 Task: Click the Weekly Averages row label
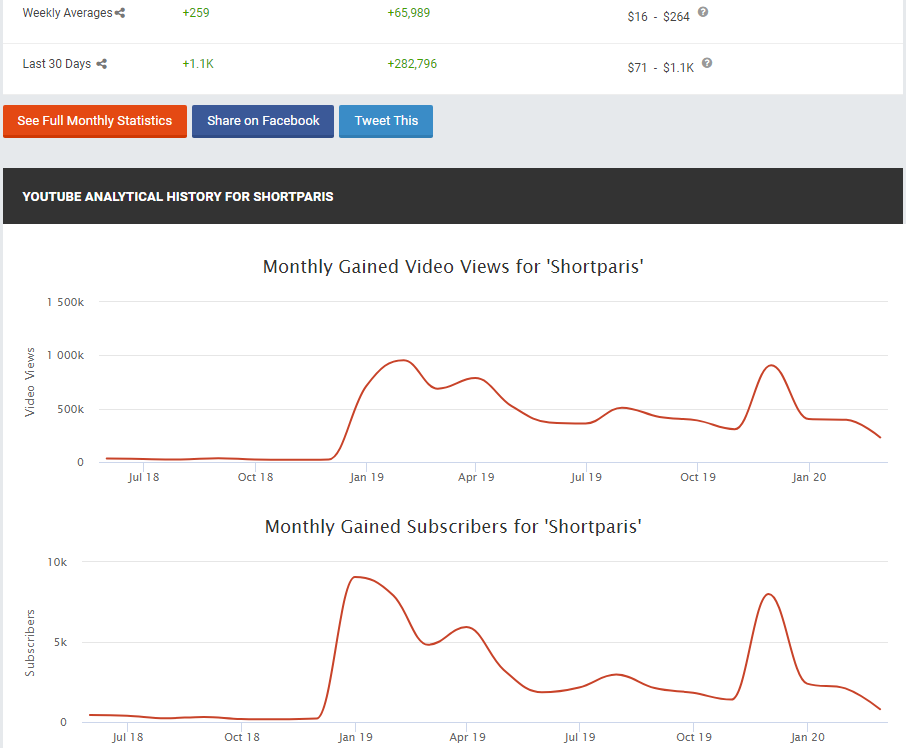[67, 14]
